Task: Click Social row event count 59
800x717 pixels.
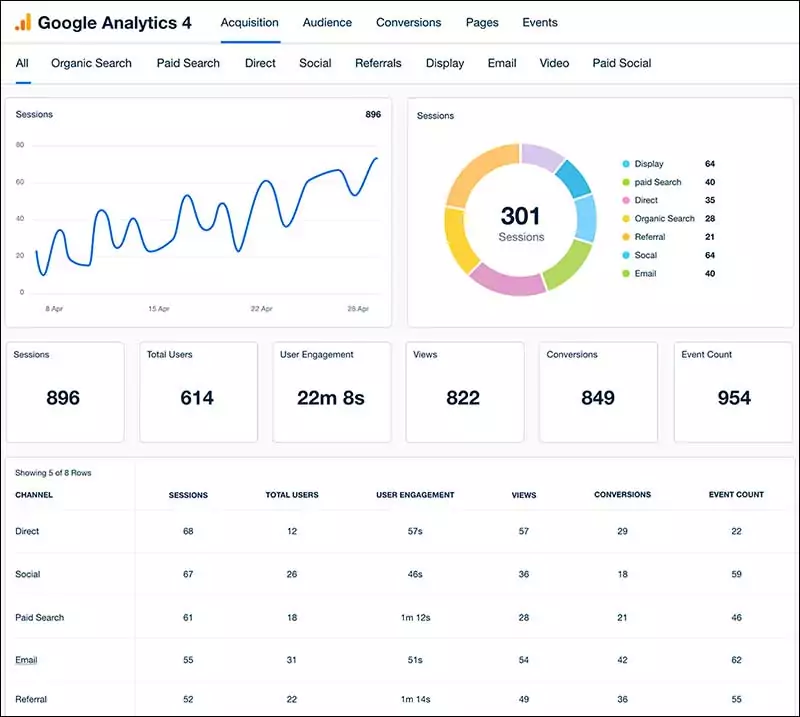Action: [736, 574]
